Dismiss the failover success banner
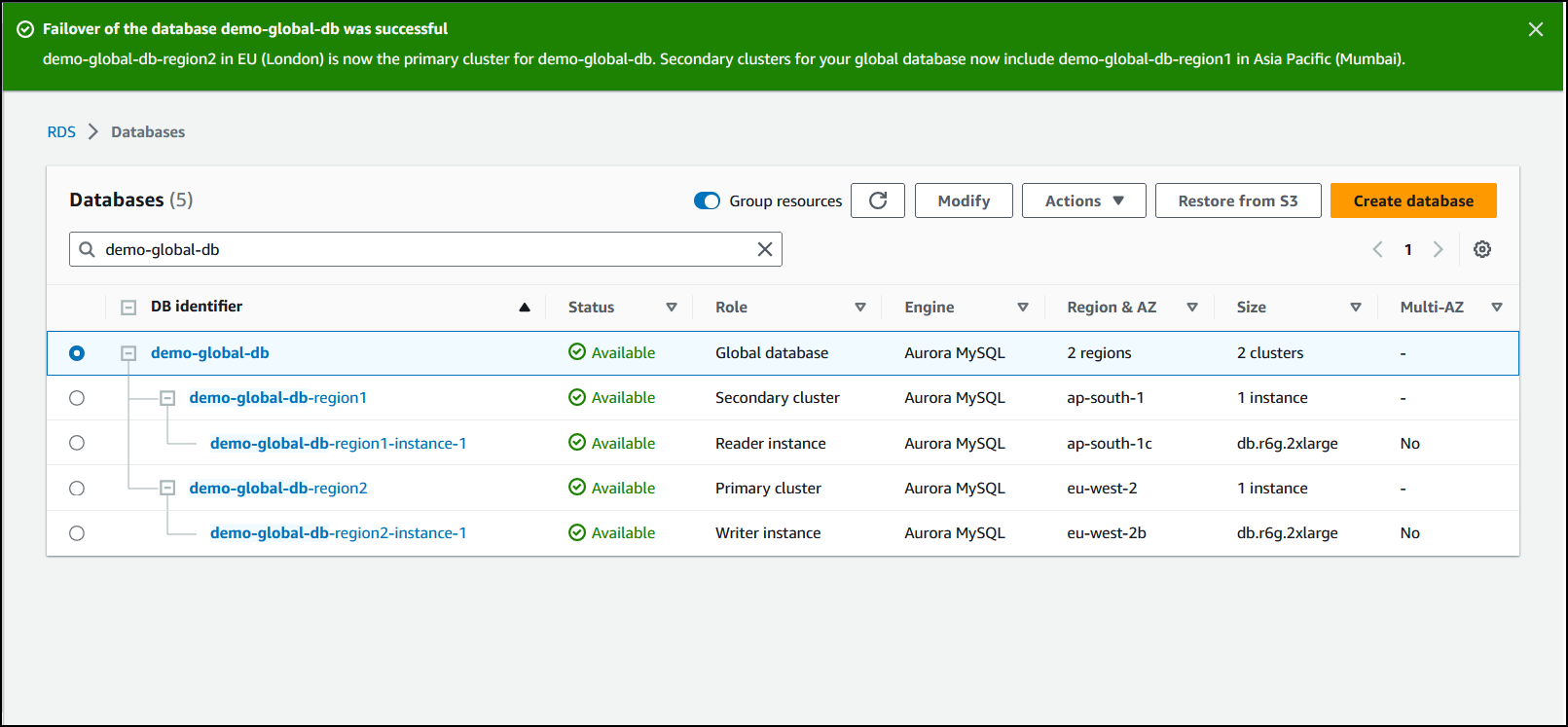The height and width of the screenshot is (727, 1568). pos(1535,29)
